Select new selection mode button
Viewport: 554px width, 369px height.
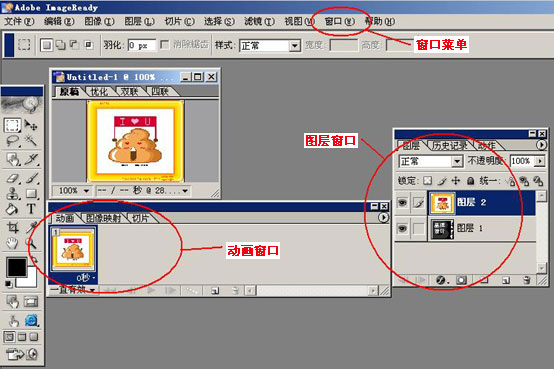tap(46, 45)
